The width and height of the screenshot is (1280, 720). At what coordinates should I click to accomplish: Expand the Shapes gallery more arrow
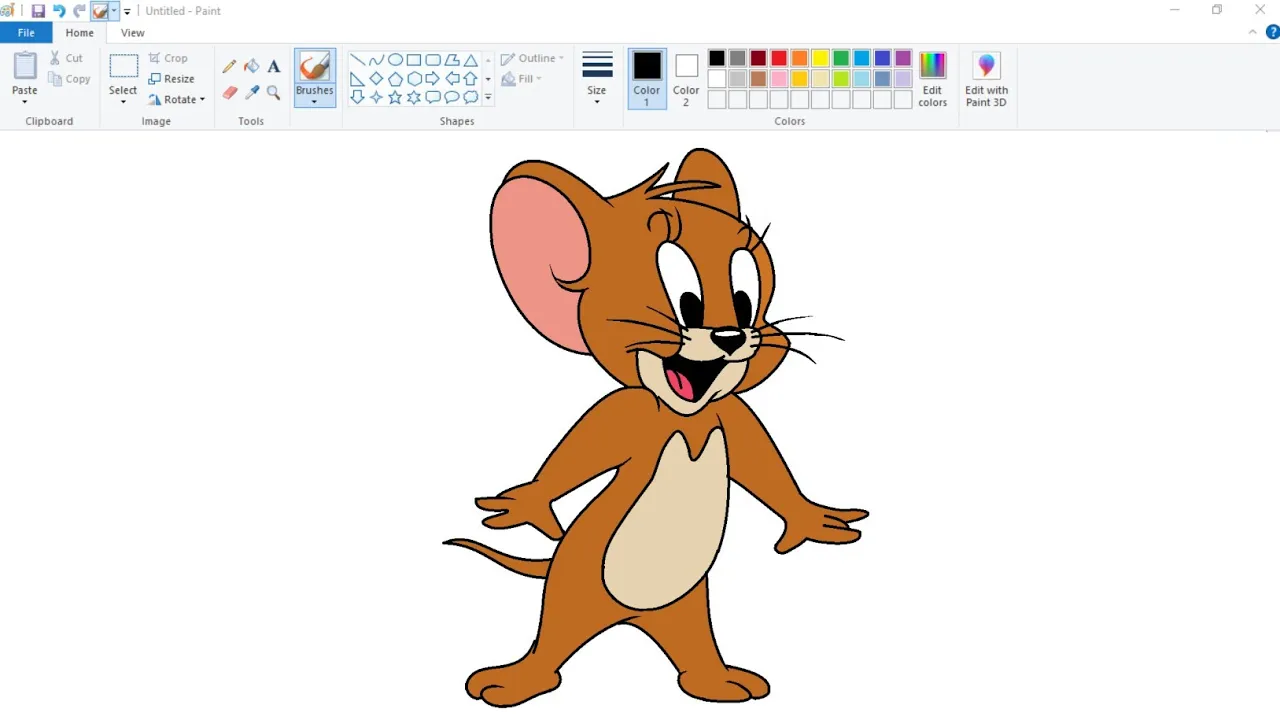tap(488, 98)
